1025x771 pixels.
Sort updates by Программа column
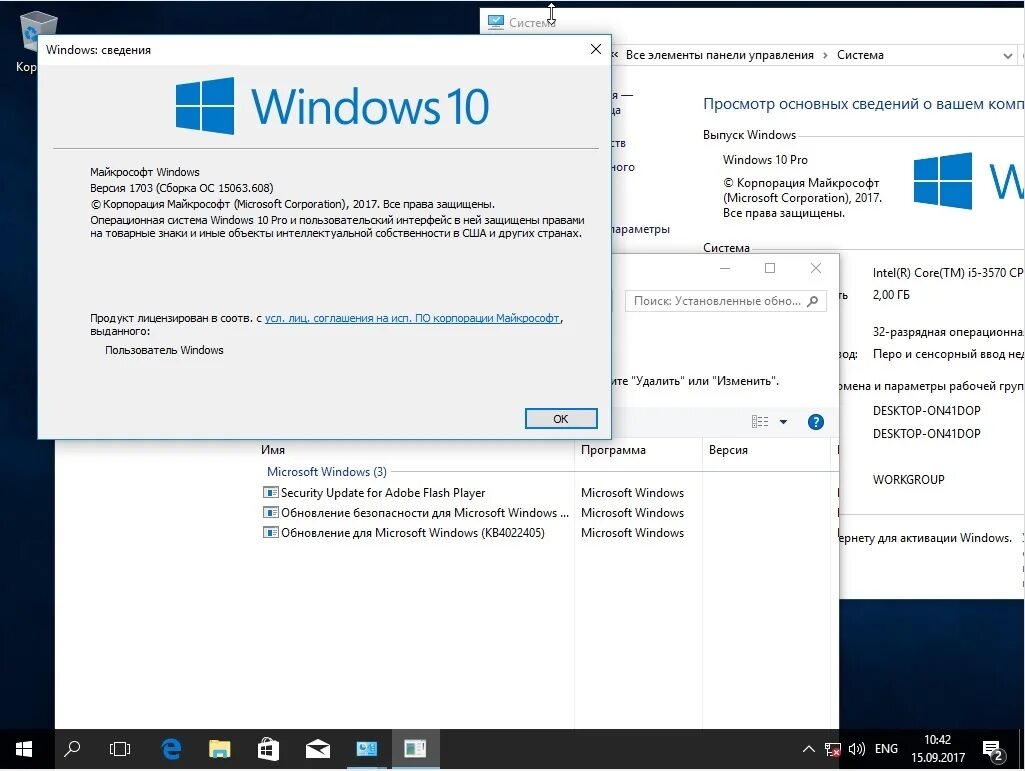613,450
